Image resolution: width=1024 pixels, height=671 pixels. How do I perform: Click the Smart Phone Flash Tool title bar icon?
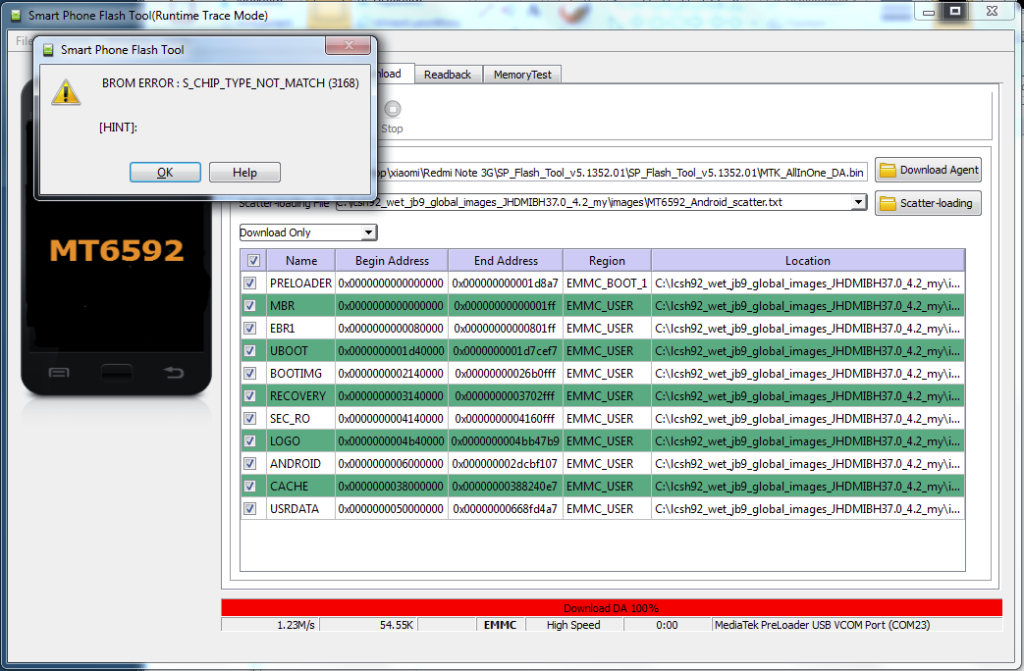tap(15, 15)
